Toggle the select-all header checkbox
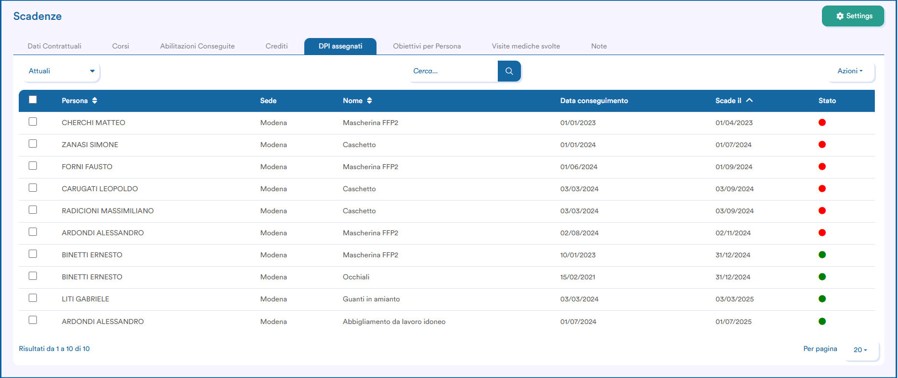The width and height of the screenshot is (898, 378). pyautogui.click(x=33, y=100)
